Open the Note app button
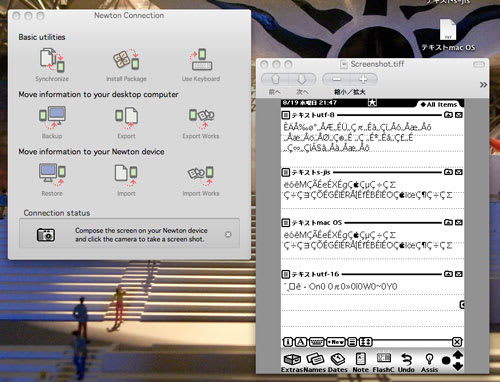Screen dimensions: 500x382 coord(361,362)
